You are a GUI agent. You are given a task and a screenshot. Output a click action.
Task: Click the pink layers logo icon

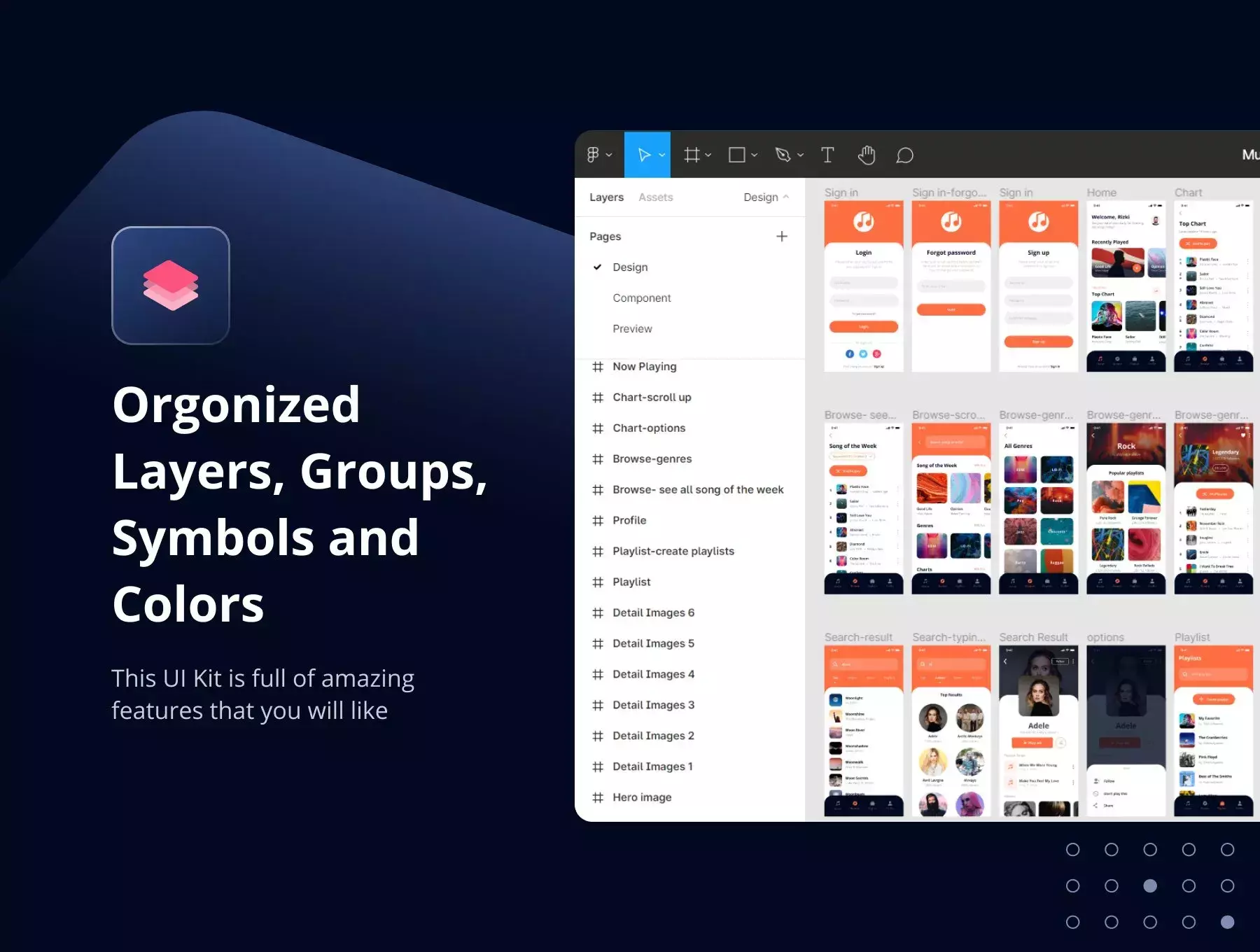(171, 286)
